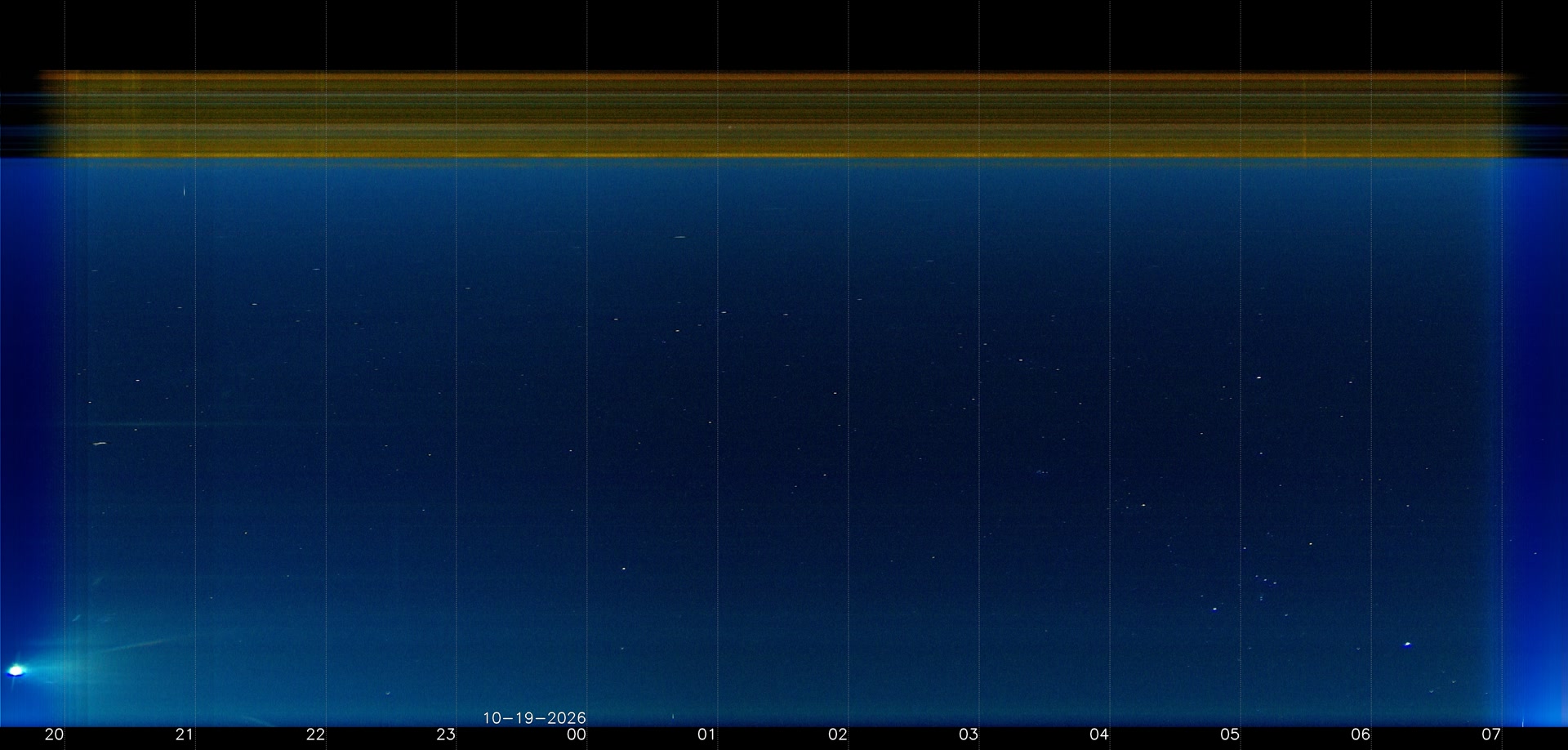
Task: Click the 05 hour label
Action: [1230, 734]
